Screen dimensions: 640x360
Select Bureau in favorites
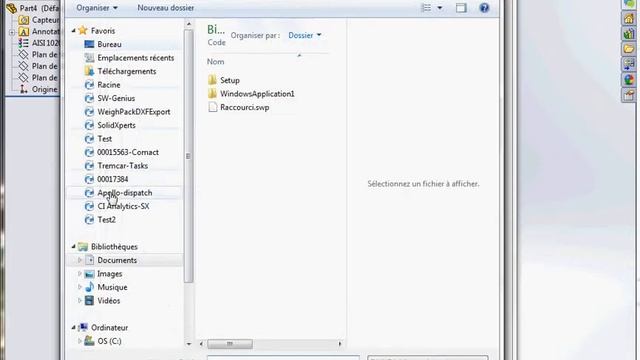[109, 44]
